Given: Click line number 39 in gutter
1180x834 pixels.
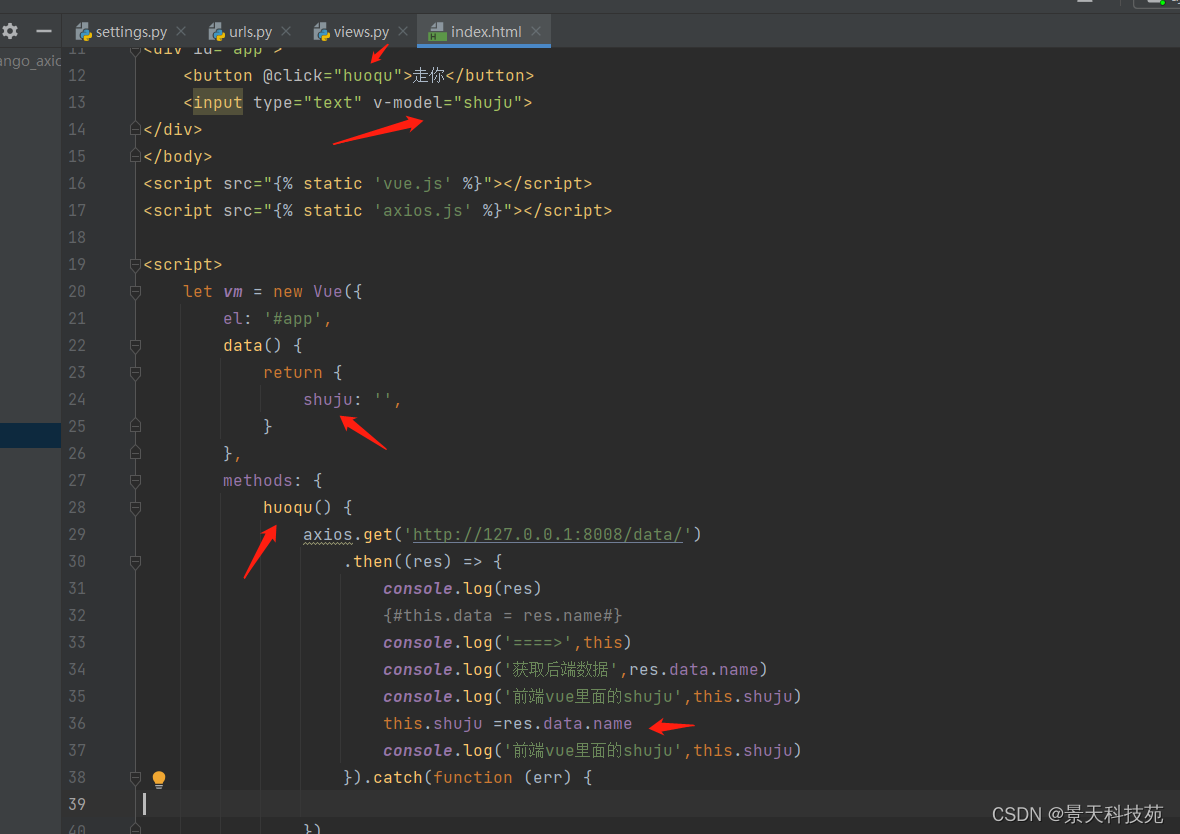Looking at the screenshot, I should [x=77, y=804].
